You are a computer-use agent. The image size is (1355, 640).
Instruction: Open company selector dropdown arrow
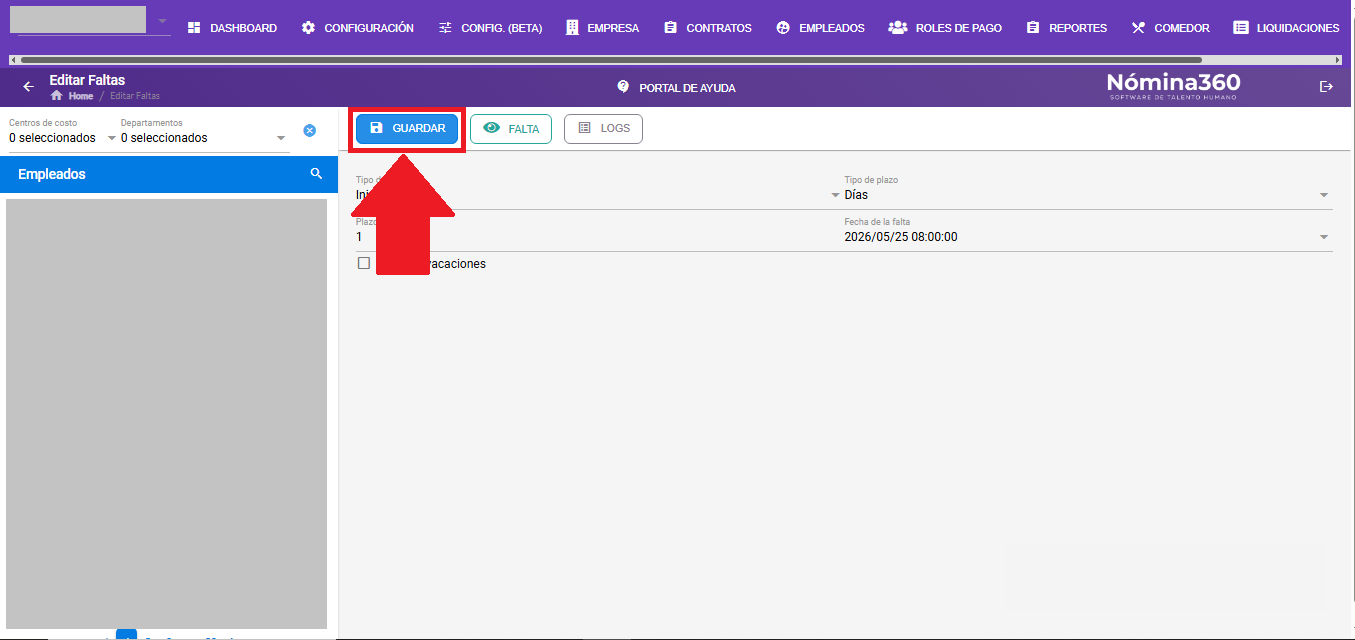click(162, 21)
